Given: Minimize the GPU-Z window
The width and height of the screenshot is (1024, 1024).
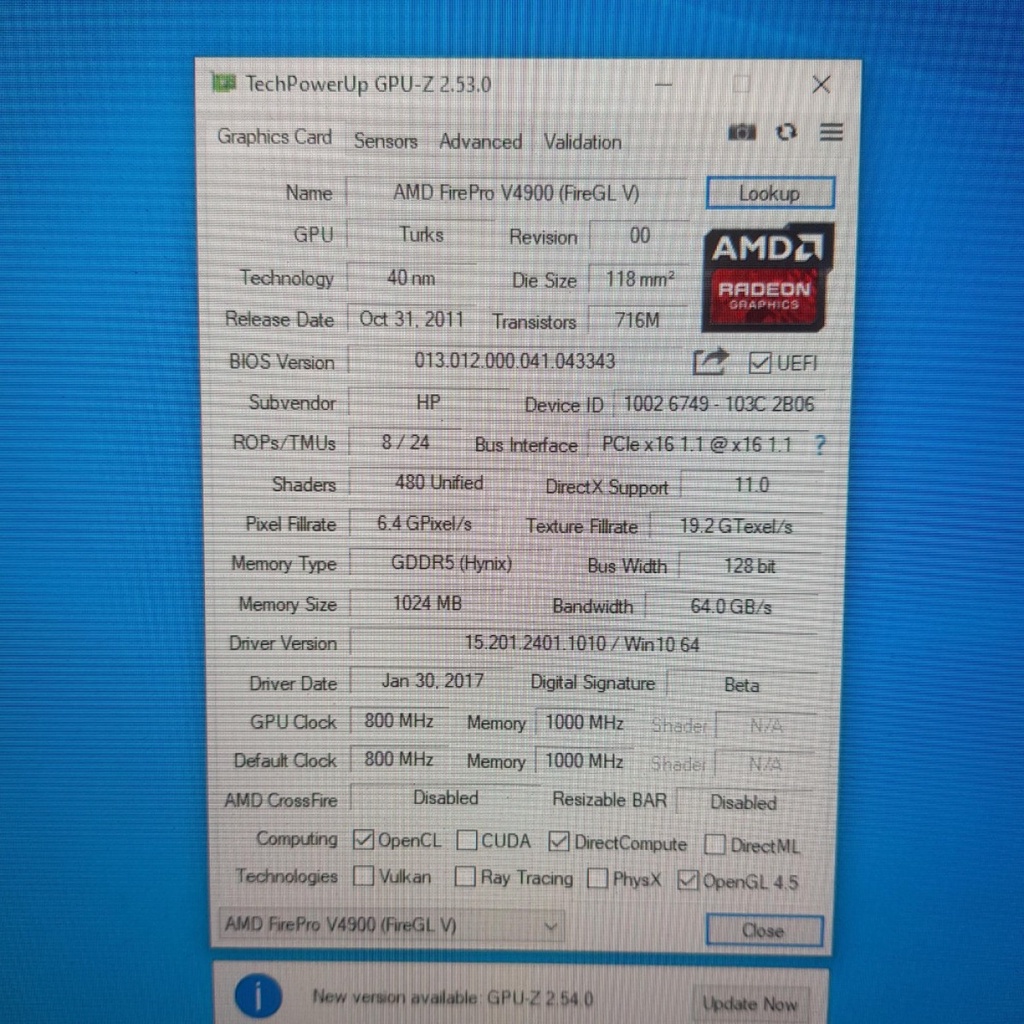Looking at the screenshot, I should coord(664,84).
